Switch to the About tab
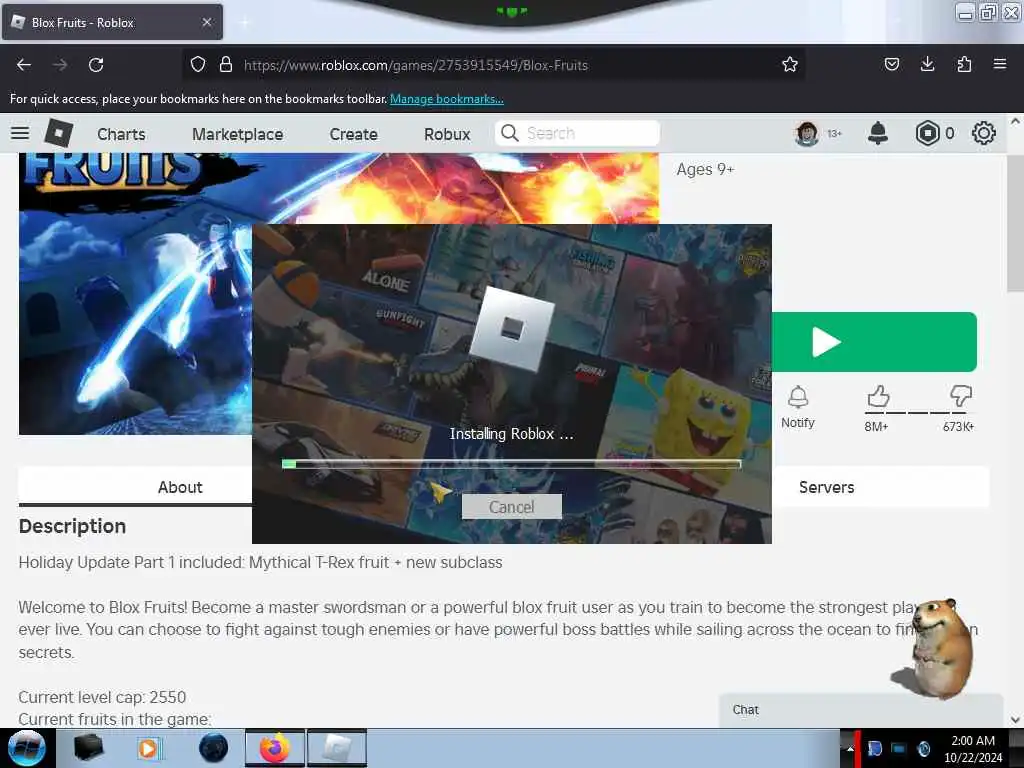This screenshot has width=1024, height=768. 135,487
